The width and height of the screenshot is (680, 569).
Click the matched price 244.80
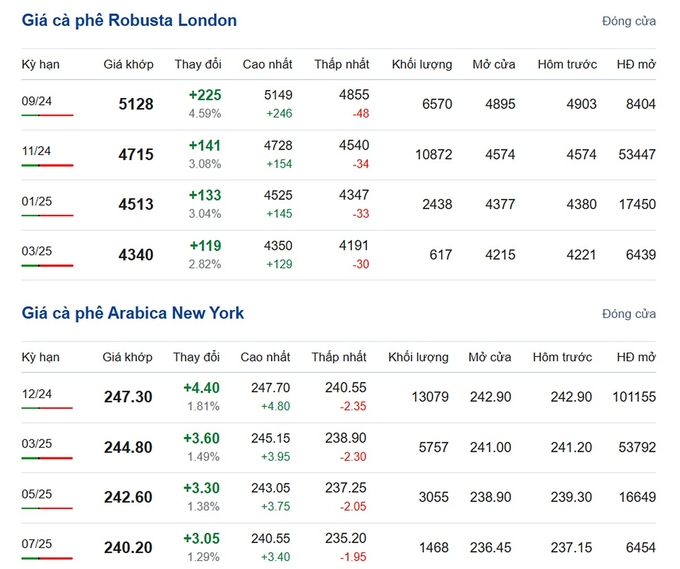tap(128, 447)
